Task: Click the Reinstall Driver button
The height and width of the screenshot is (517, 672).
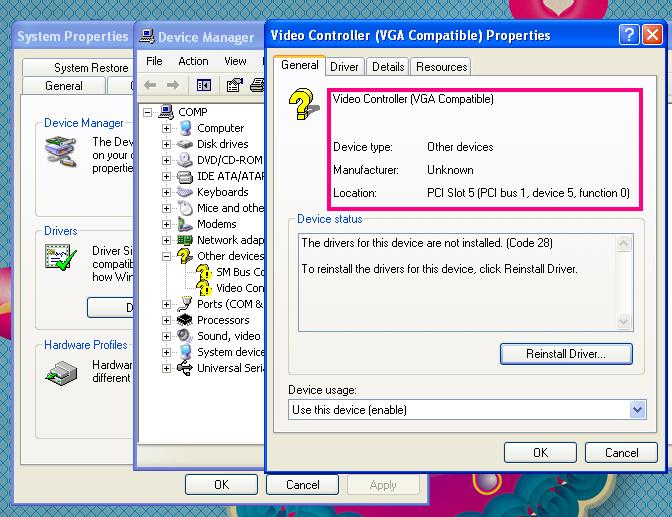Action: [x=566, y=354]
